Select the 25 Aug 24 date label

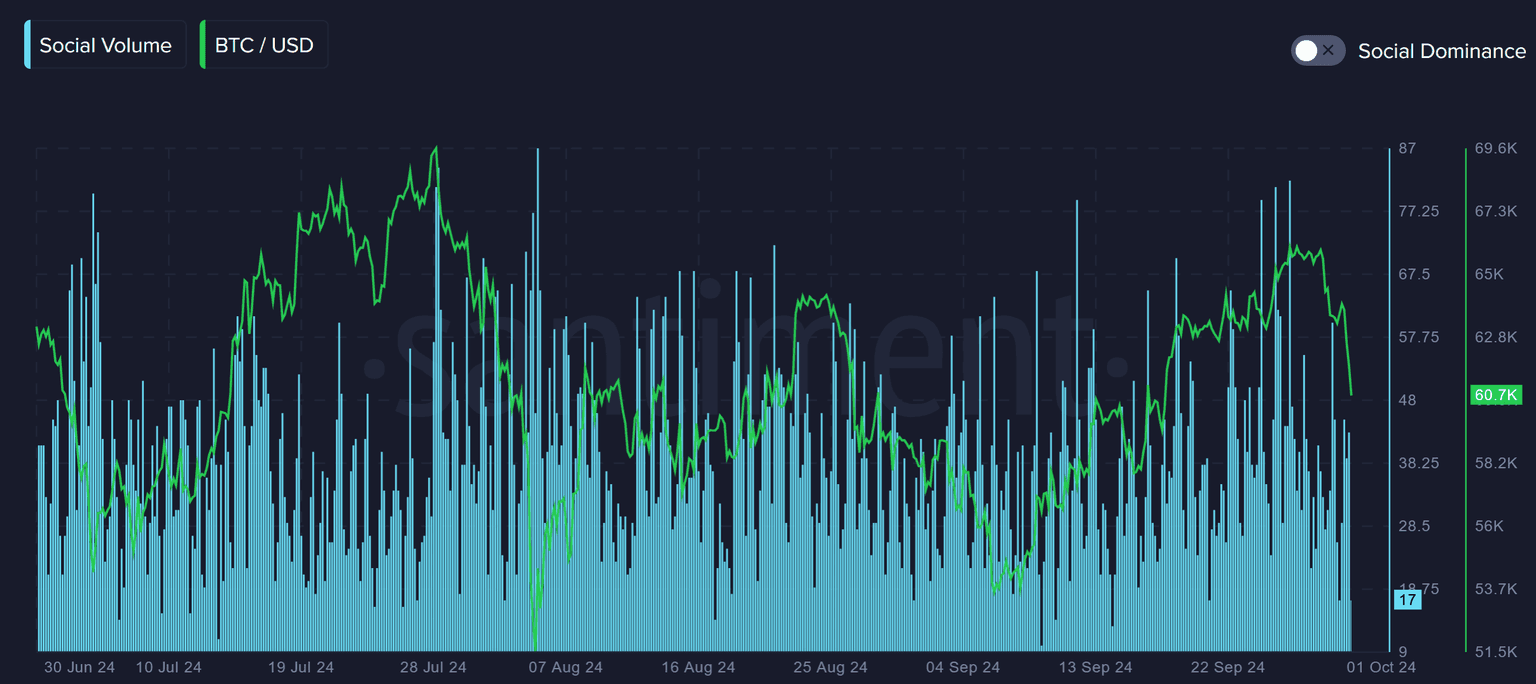(830, 667)
